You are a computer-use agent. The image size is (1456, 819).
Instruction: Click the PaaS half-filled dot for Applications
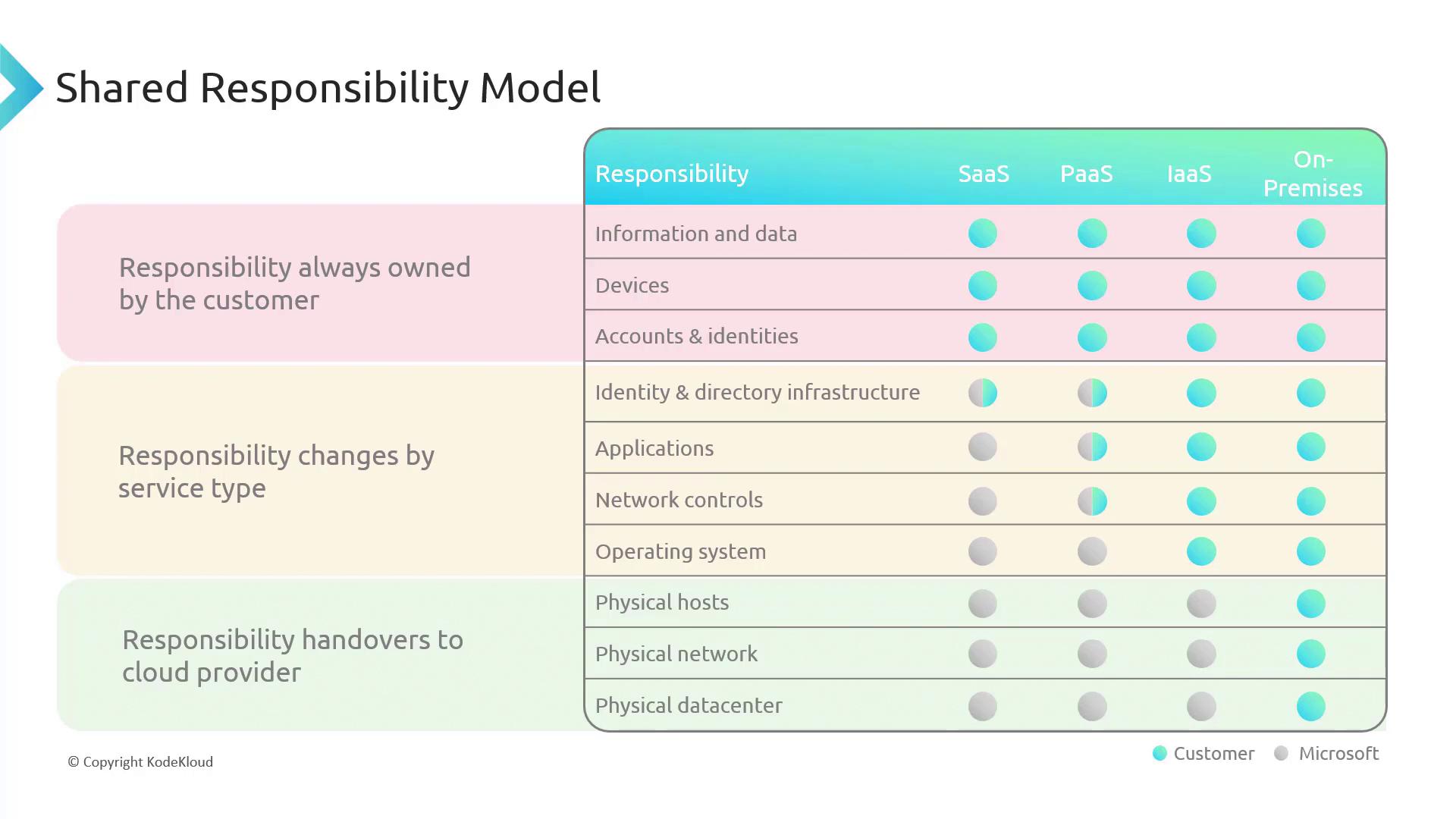click(1092, 447)
